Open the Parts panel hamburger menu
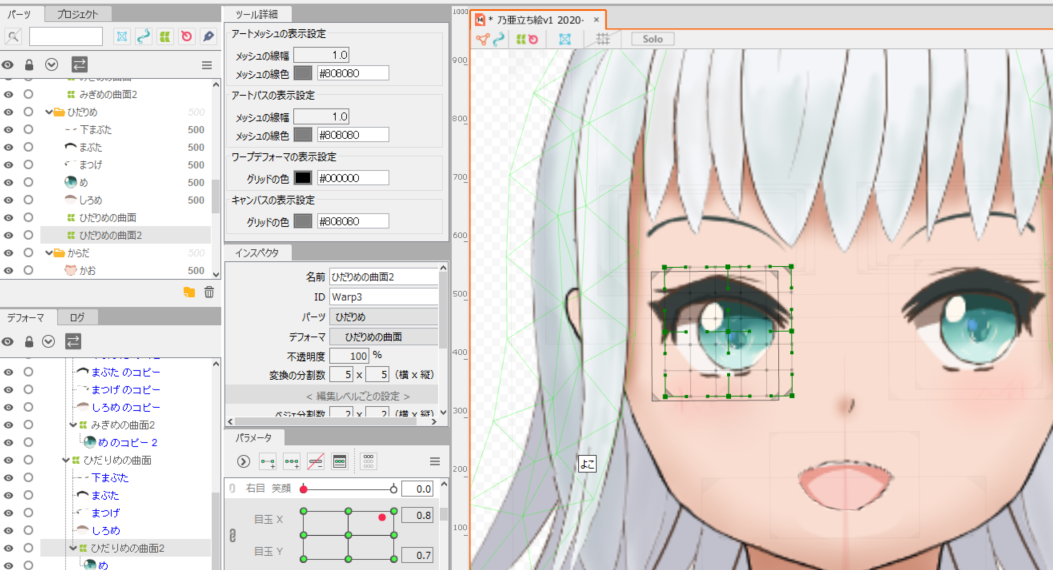1053x570 pixels. [207, 65]
